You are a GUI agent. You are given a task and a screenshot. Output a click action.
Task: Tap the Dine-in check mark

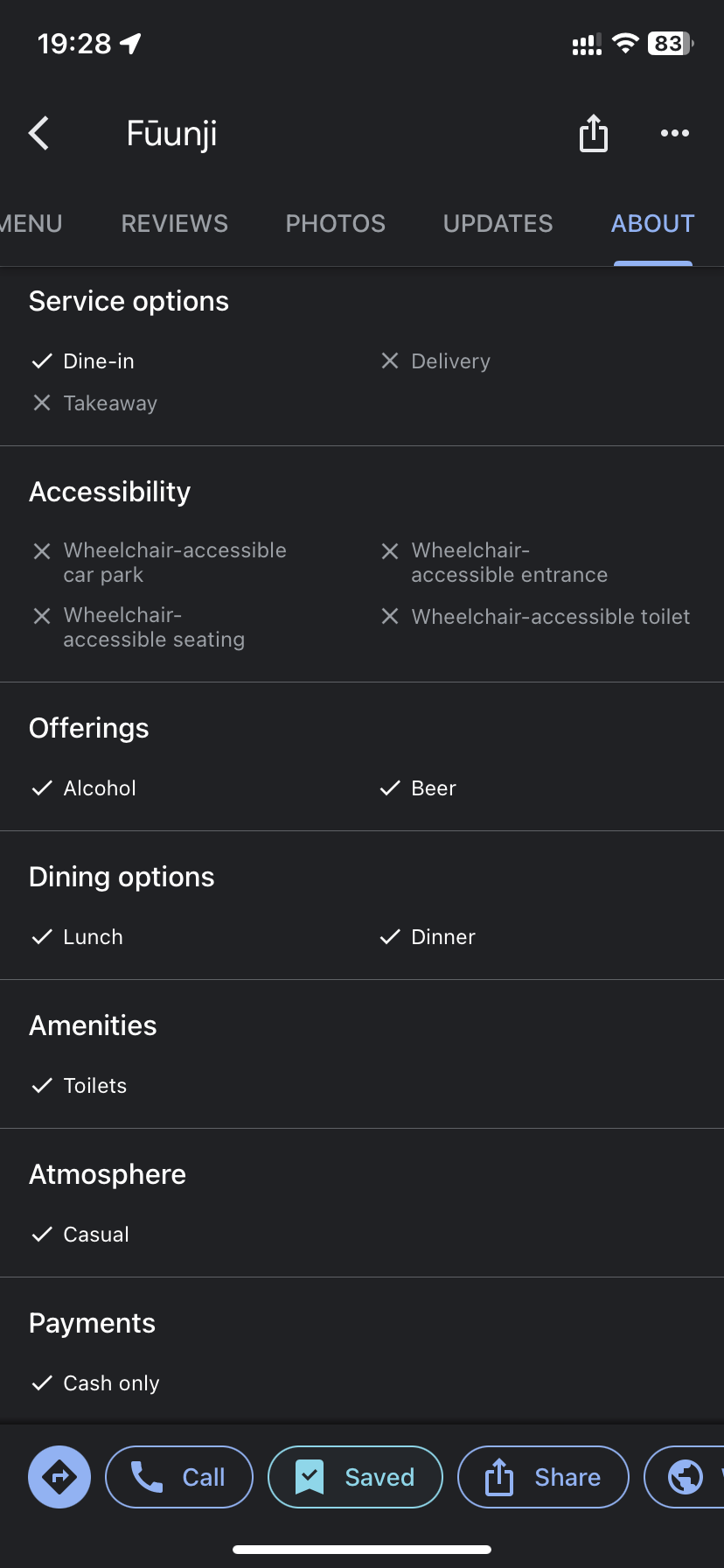pos(42,360)
